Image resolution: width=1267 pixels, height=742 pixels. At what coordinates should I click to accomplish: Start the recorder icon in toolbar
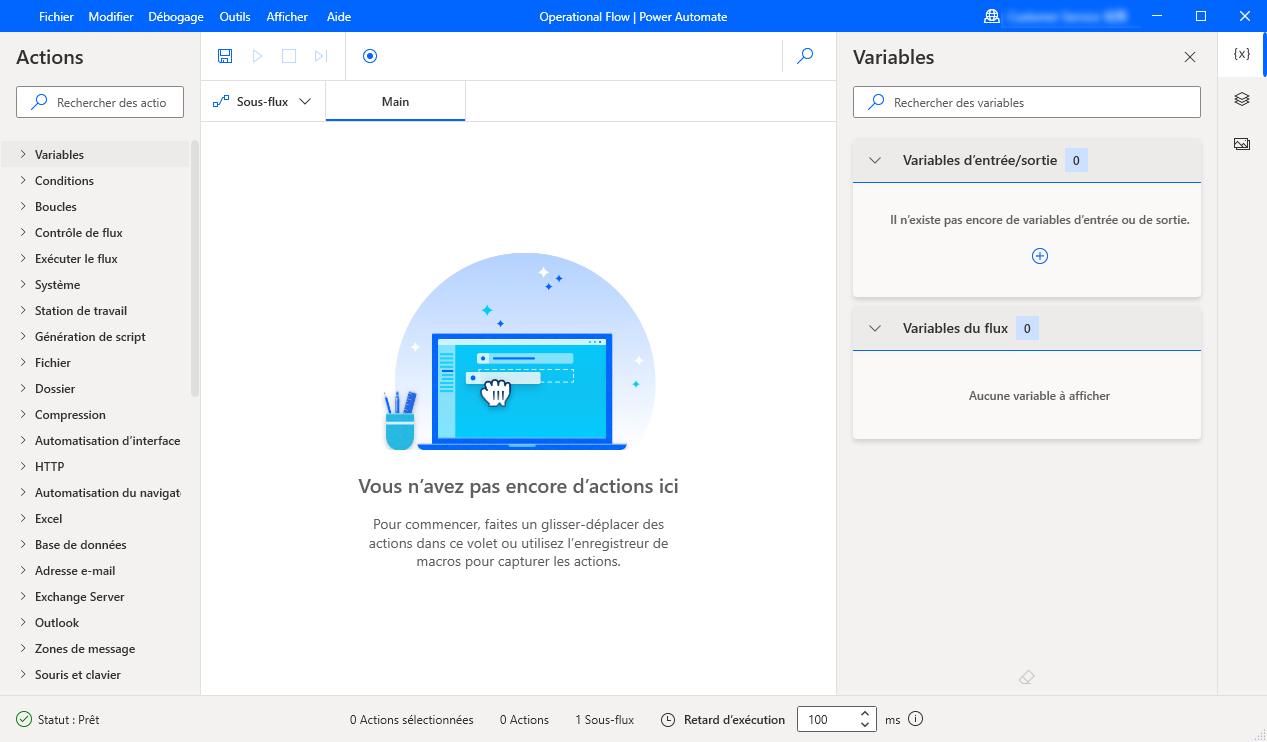tap(370, 56)
